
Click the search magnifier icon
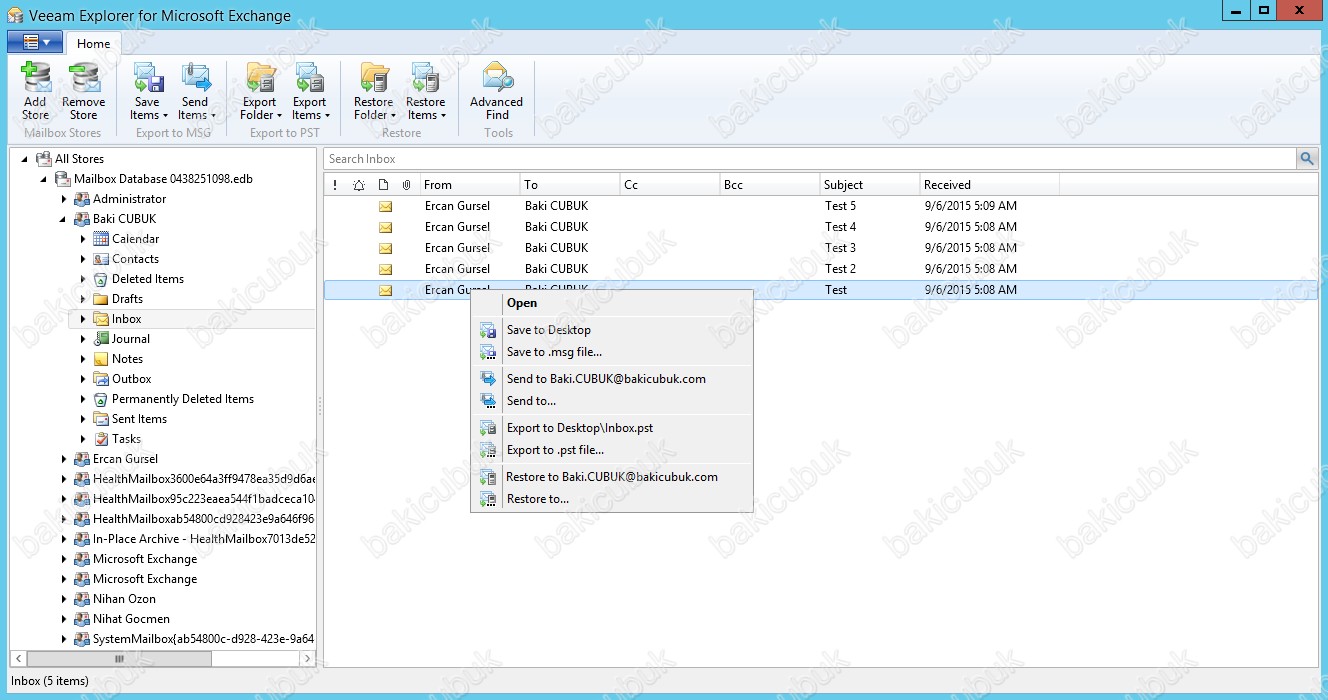pyautogui.click(x=1307, y=159)
